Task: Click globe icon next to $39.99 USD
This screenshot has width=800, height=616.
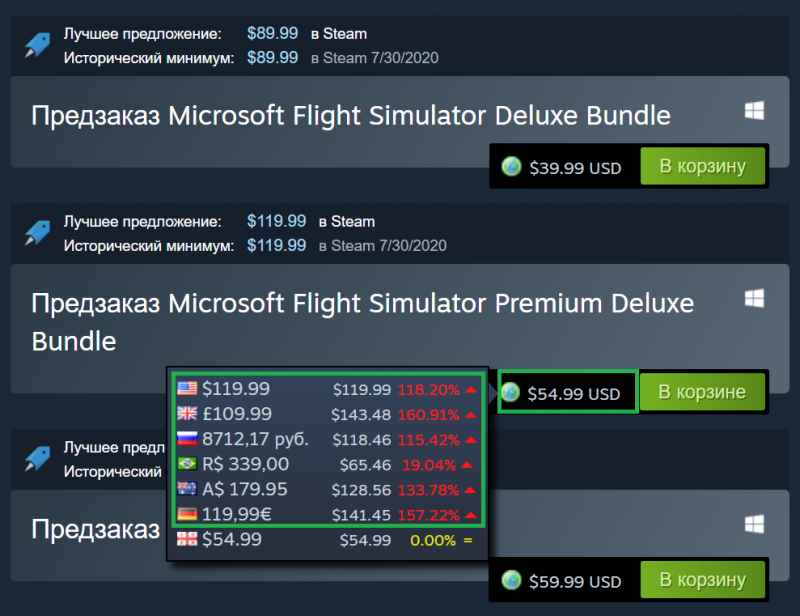Action: coord(511,168)
